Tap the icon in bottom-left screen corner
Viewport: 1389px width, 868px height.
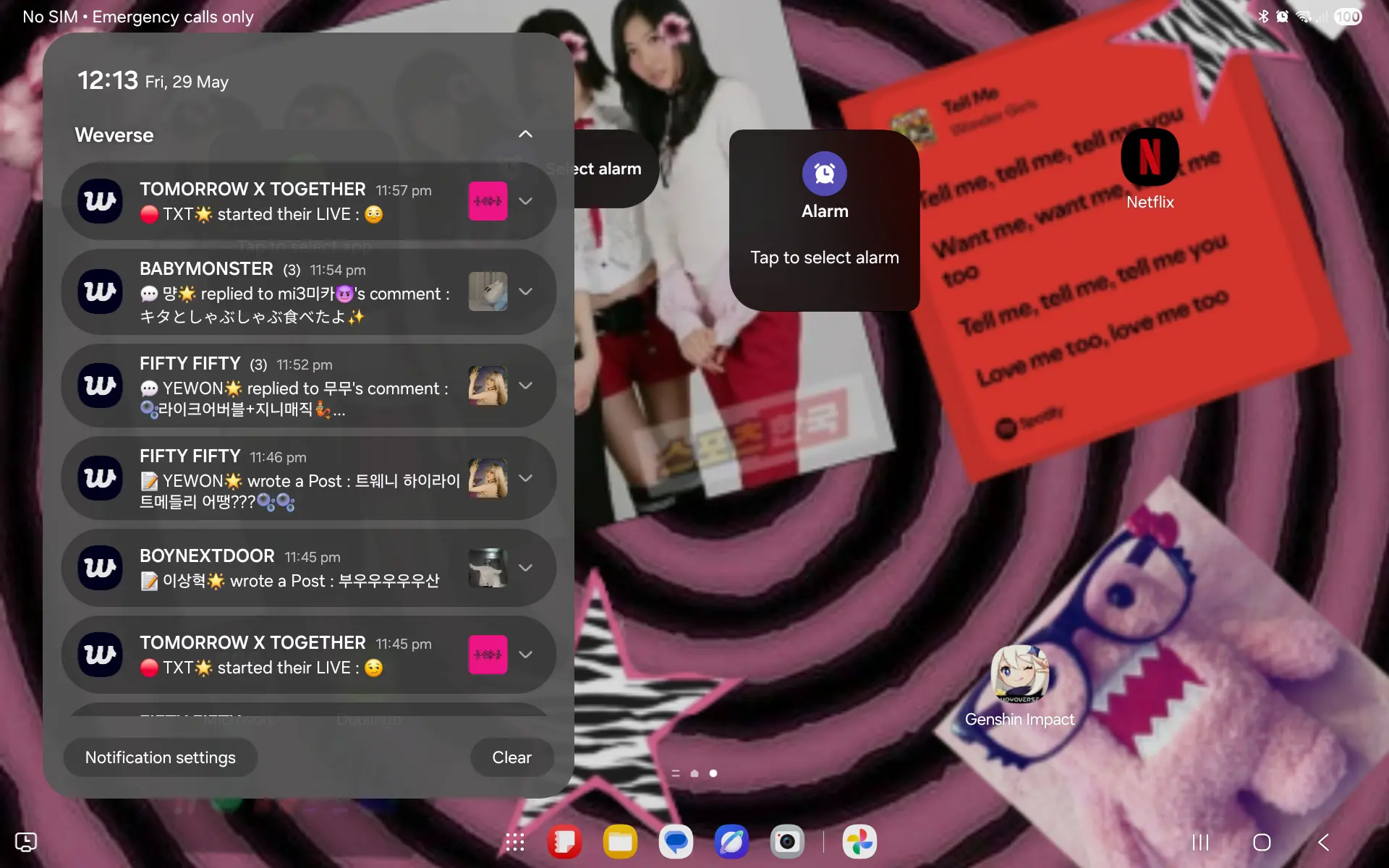click(x=26, y=842)
